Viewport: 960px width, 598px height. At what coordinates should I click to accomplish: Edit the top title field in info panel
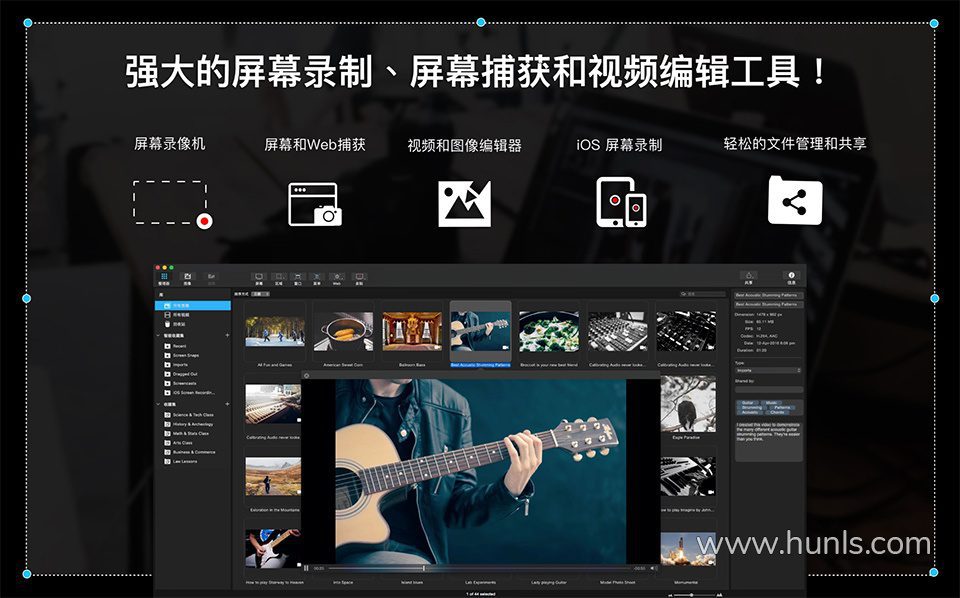768,295
